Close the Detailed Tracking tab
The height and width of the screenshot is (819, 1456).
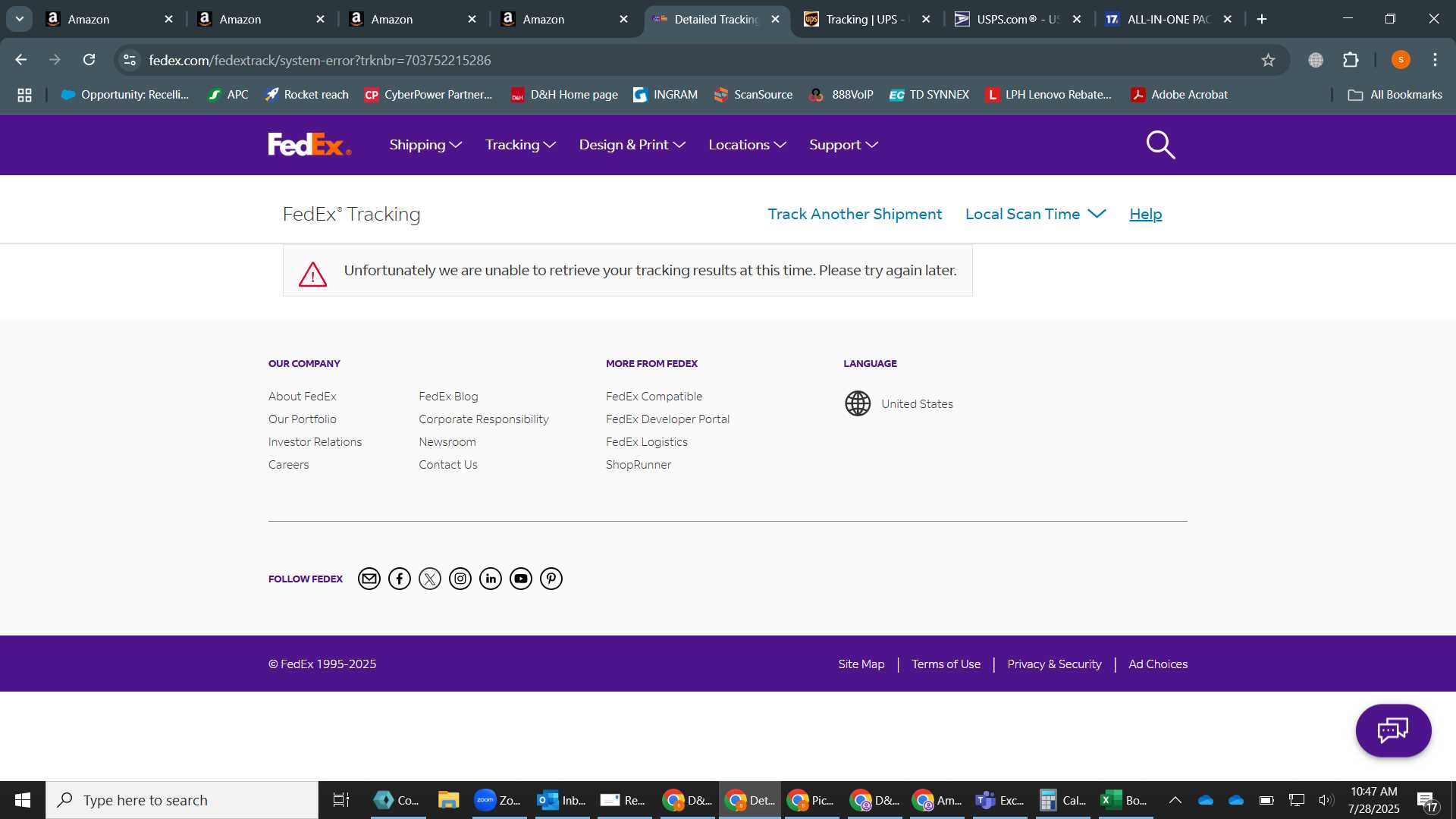tap(775, 19)
